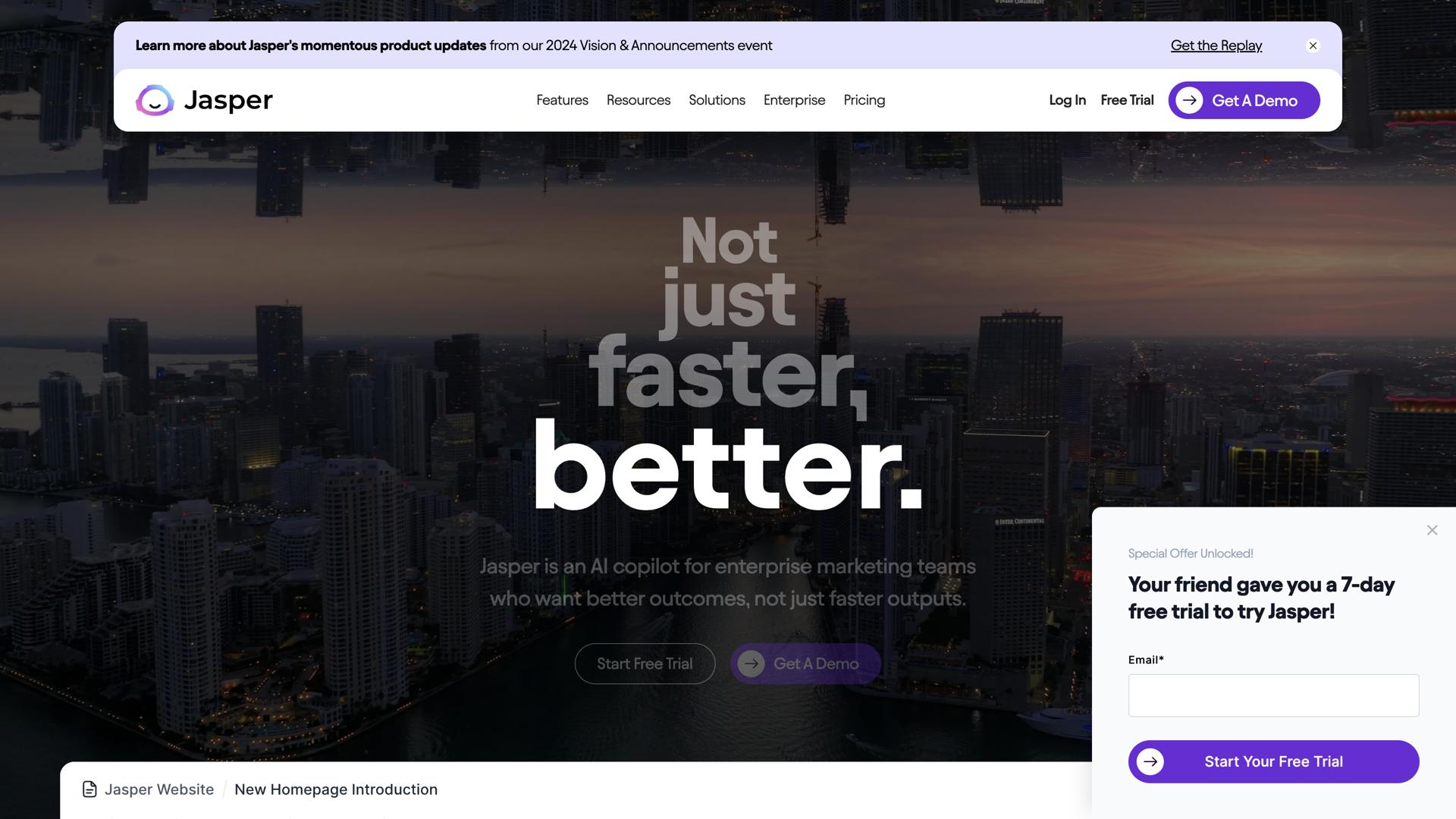Click the arrow circle in header Get A Demo
The width and height of the screenshot is (1456, 819).
1189,100
